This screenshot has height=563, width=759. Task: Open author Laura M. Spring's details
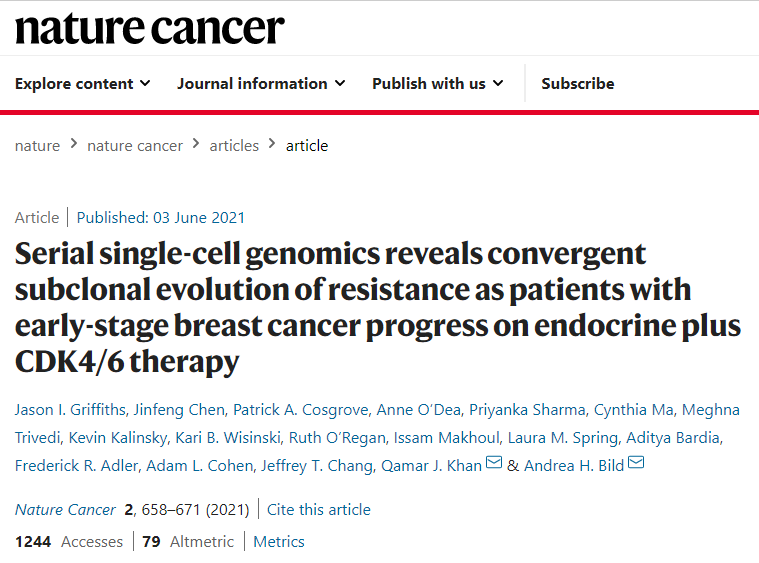coord(562,438)
